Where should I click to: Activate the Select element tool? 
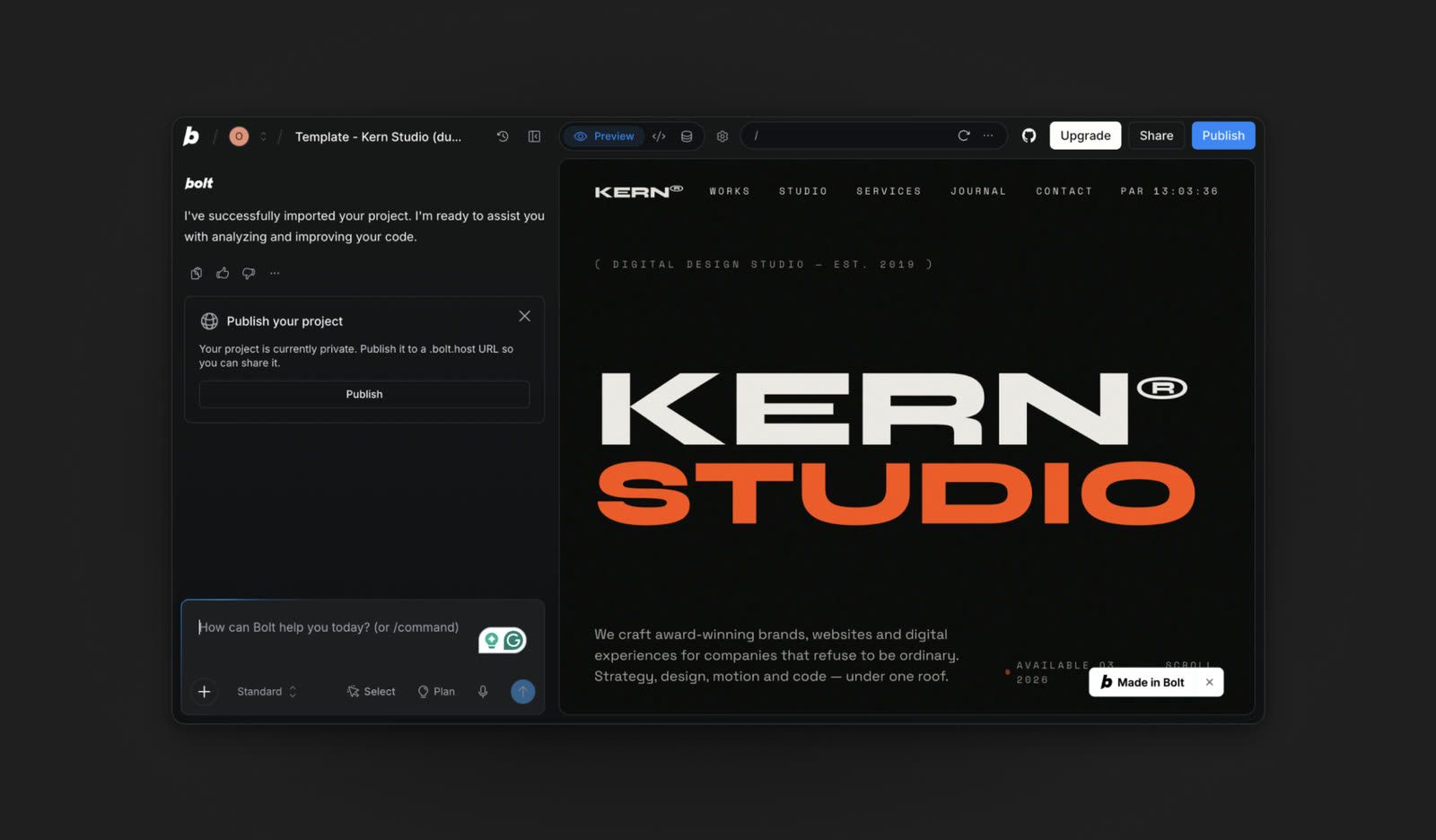pos(371,691)
